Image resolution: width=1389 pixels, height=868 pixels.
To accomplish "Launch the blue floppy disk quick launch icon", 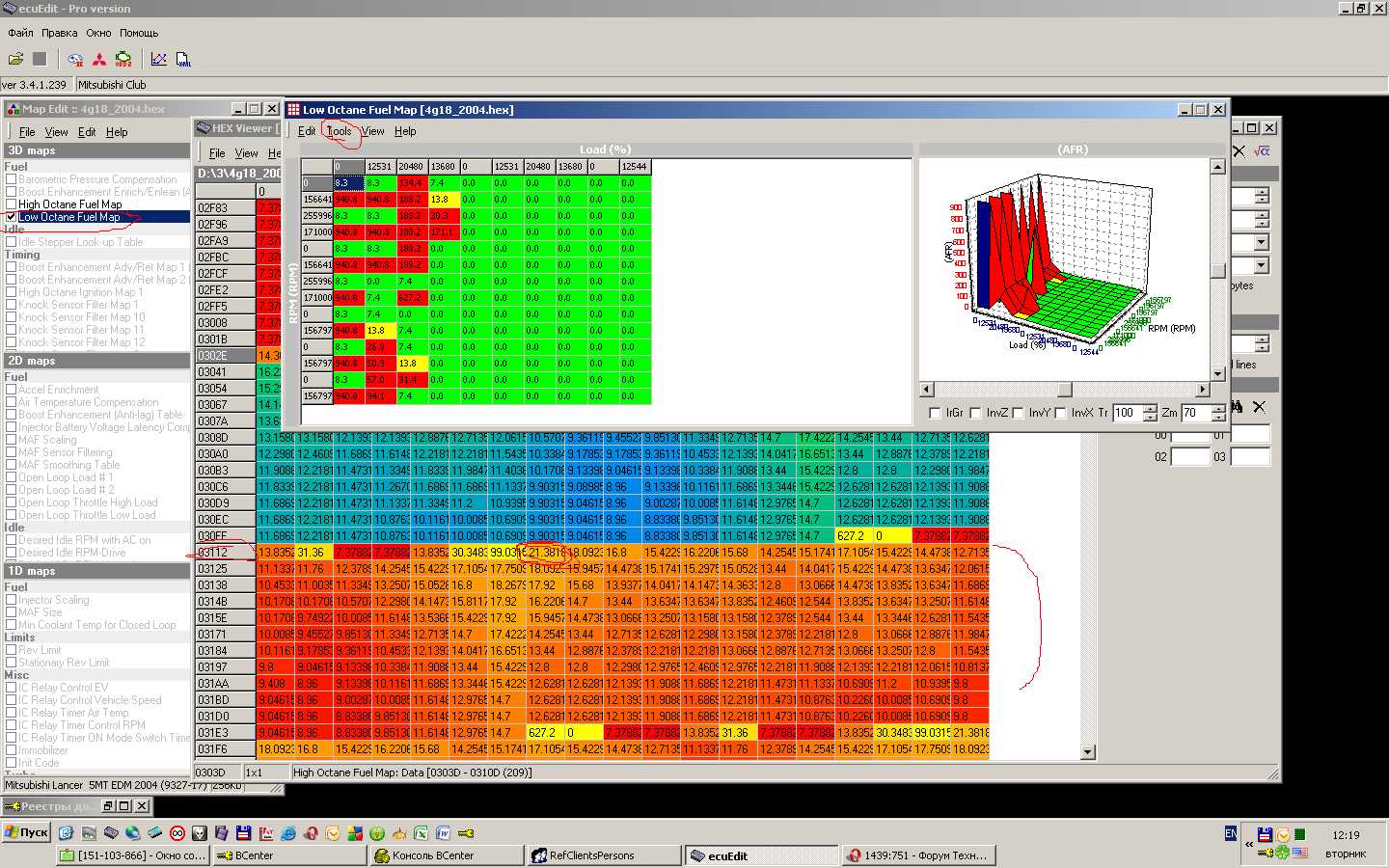I will point(243,832).
